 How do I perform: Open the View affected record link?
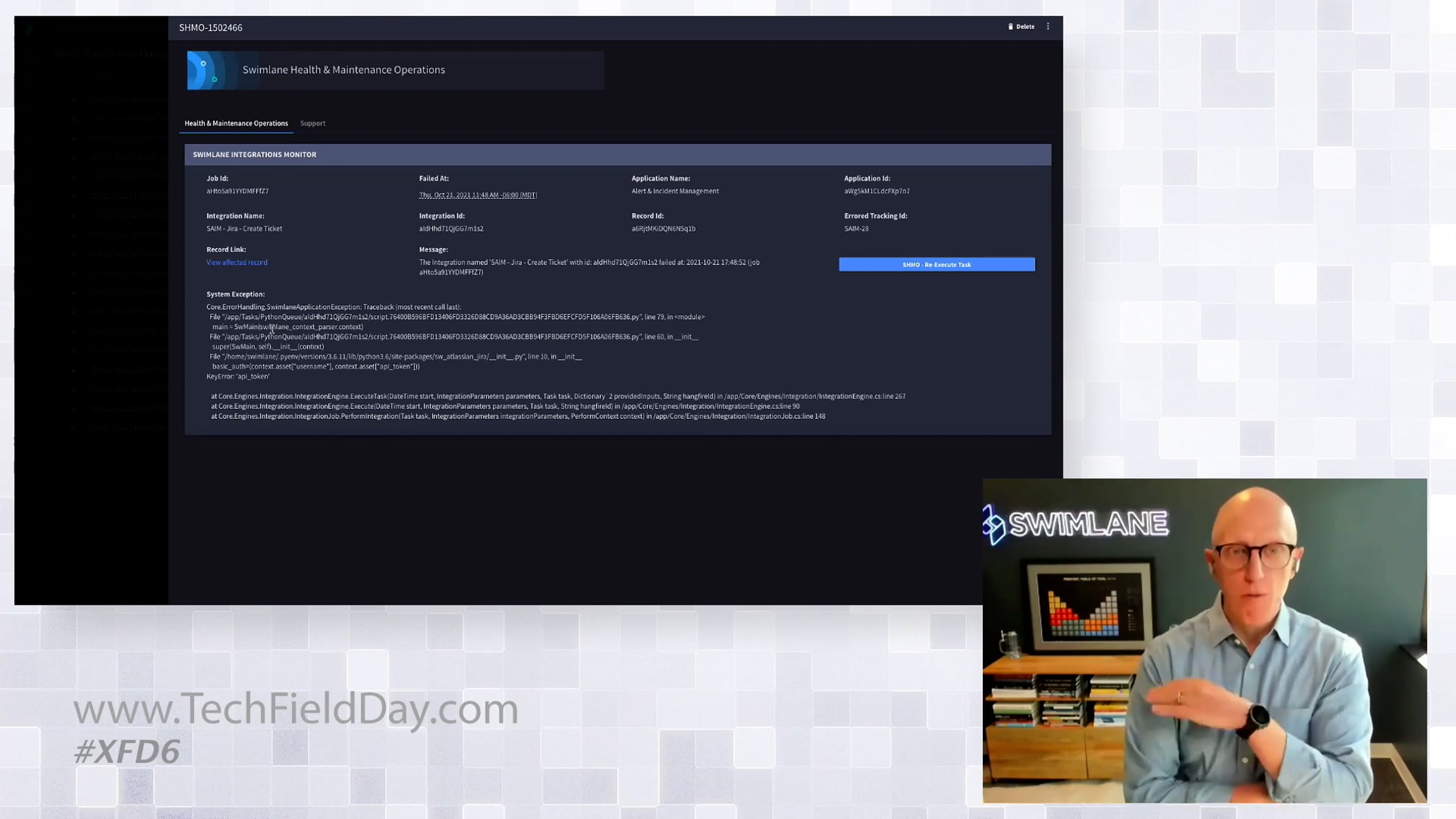[237, 262]
